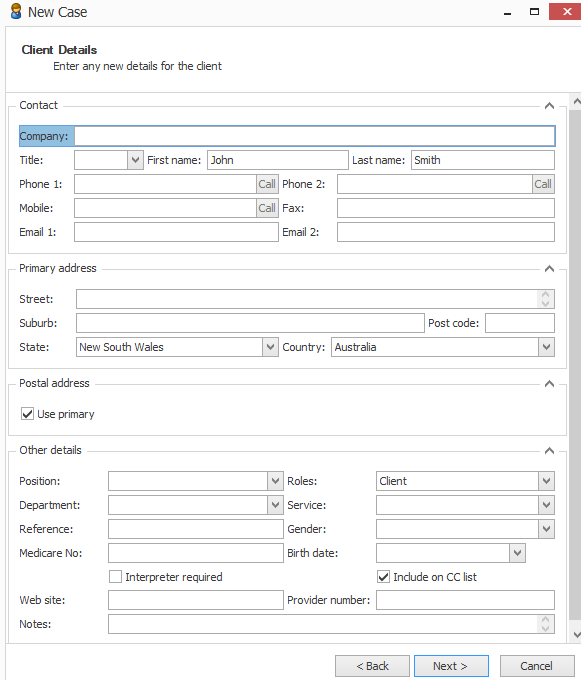The height and width of the screenshot is (680, 581).
Task: Open the Roles dropdown showing Client
Action: coord(546,481)
